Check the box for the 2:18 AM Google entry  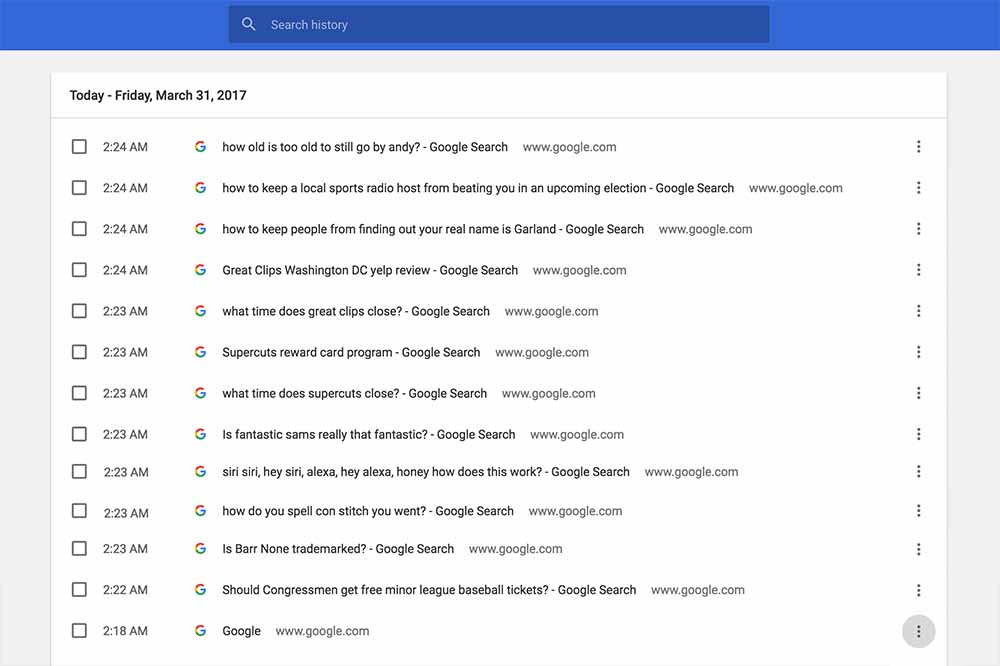pos(79,631)
